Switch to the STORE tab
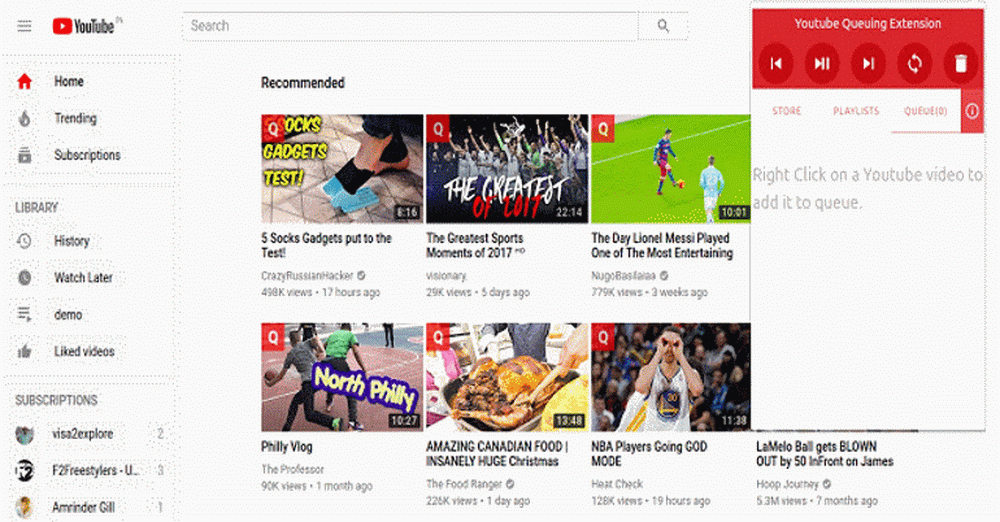Image resolution: width=1000 pixels, height=522 pixels. coord(786,111)
